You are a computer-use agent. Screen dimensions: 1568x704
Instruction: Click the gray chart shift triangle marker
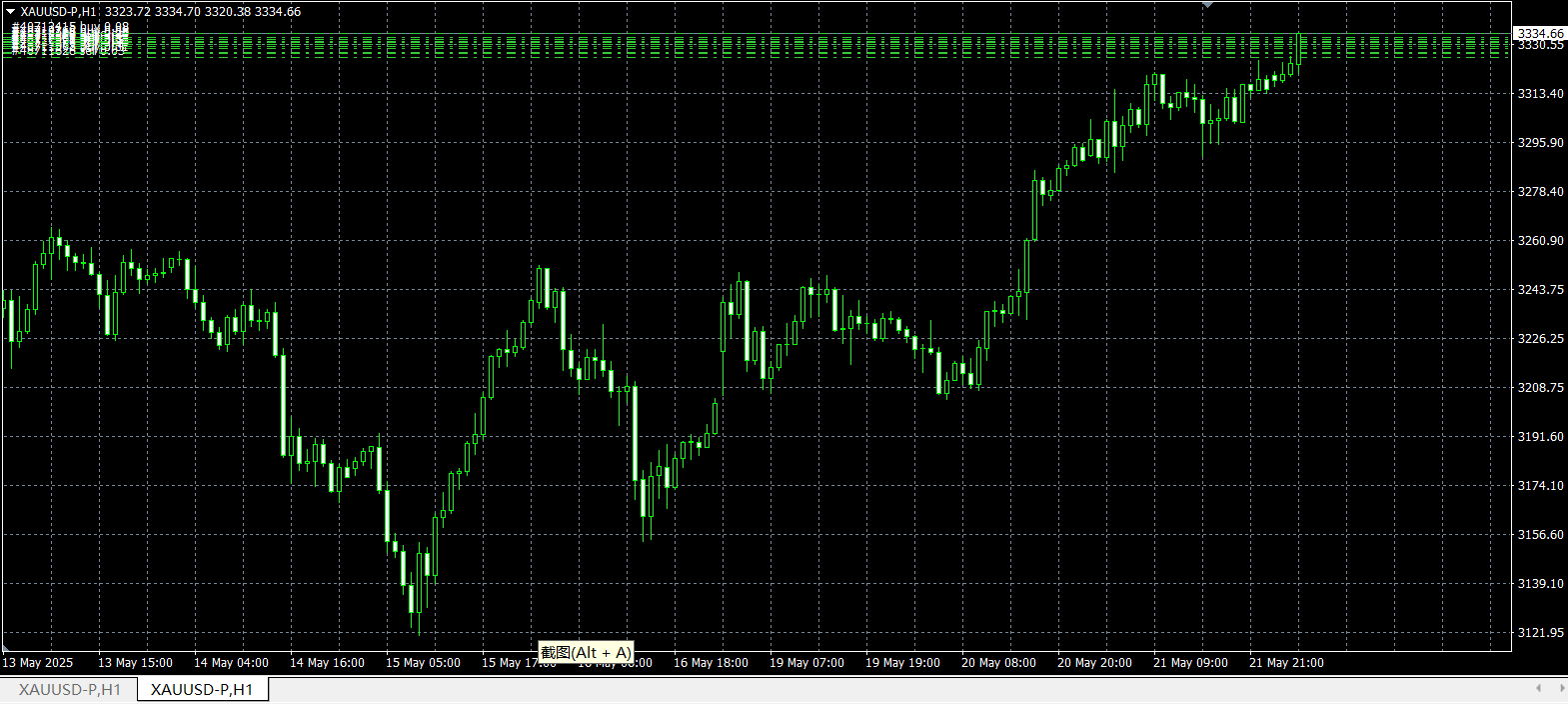click(1208, 5)
